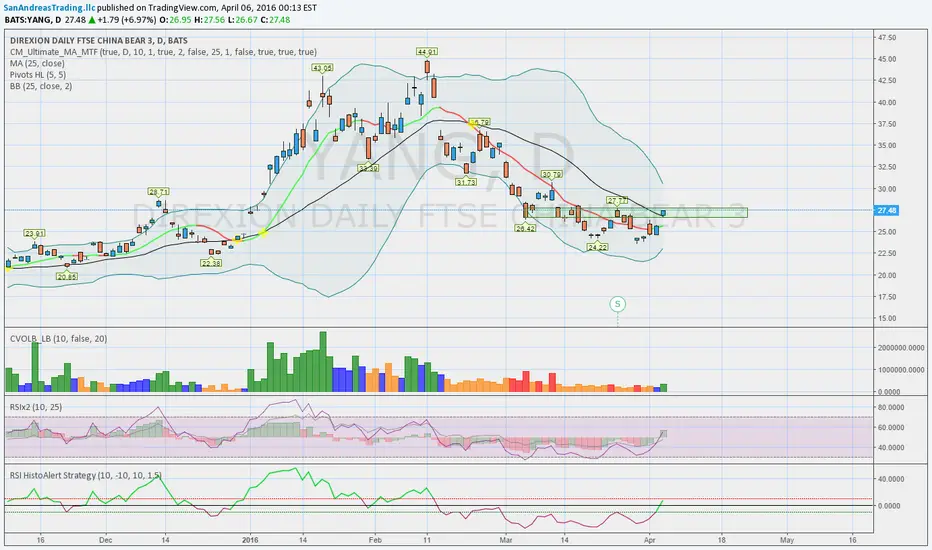932x550 pixels.
Task: Select the MA (25, close) indicator legend
Action: pyautogui.click(x=37, y=64)
